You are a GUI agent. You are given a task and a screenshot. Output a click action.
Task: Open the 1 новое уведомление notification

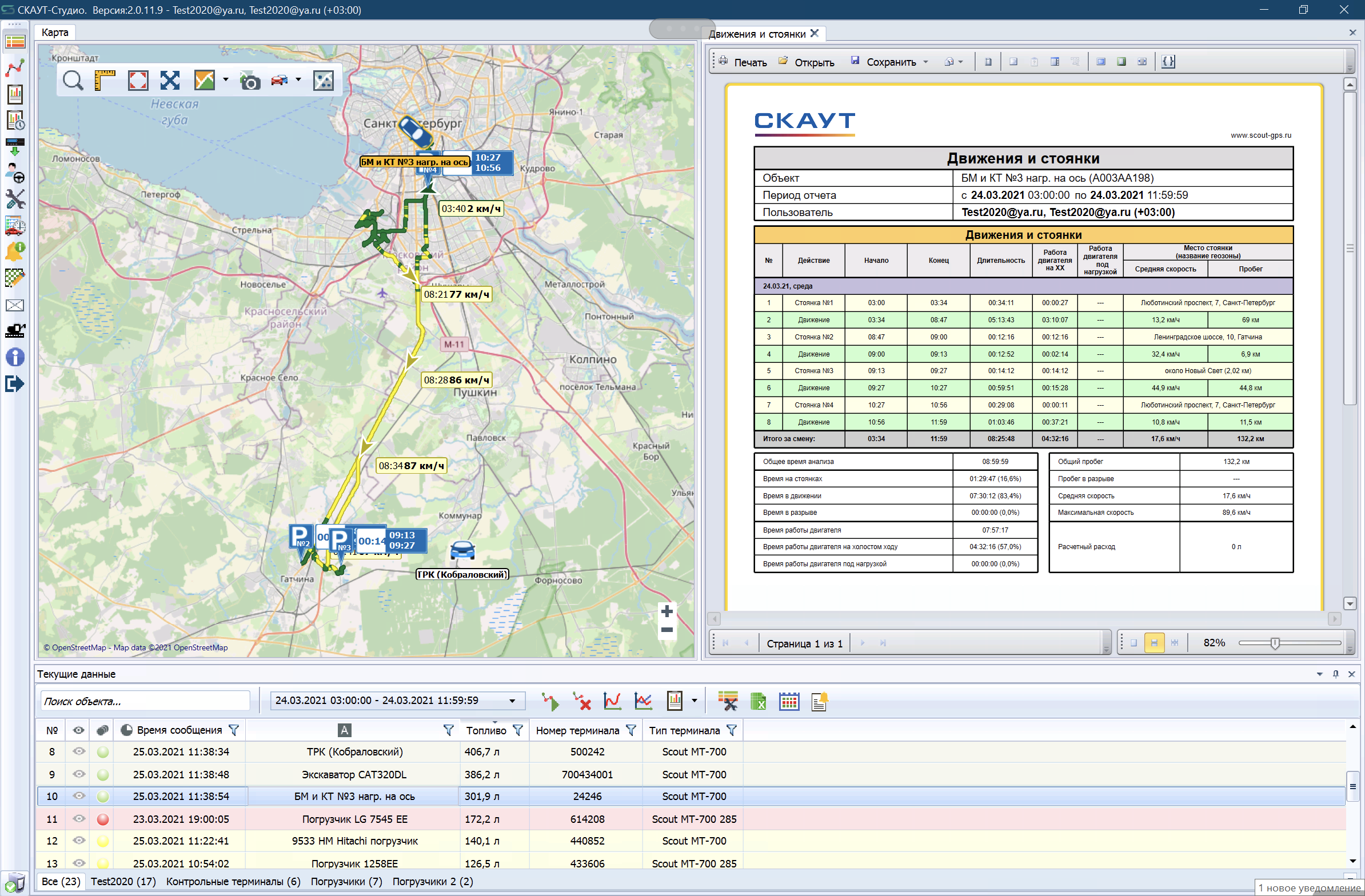[1310, 889]
